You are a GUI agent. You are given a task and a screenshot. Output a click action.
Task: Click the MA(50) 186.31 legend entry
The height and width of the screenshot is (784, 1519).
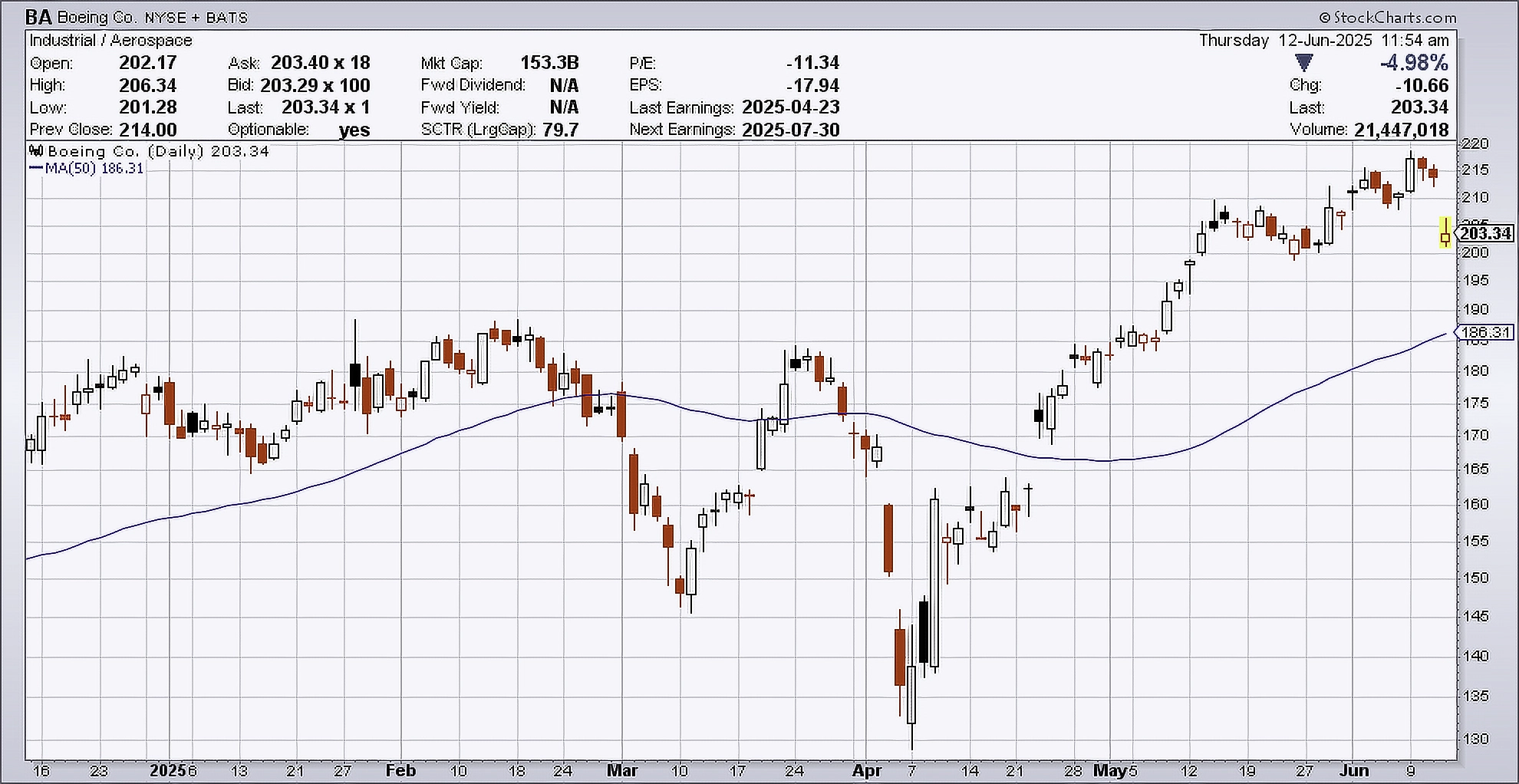87,168
